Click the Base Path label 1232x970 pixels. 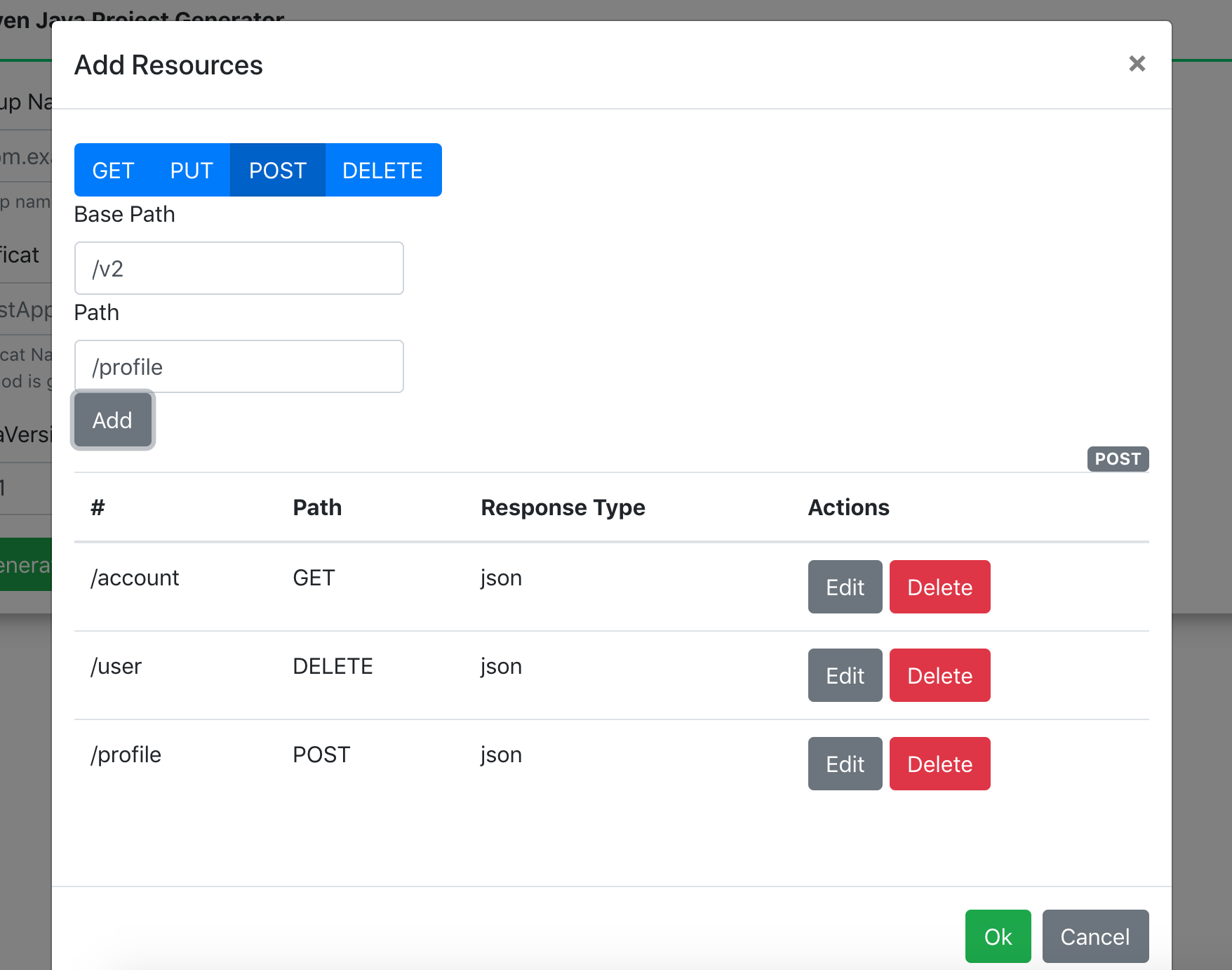pyautogui.click(x=124, y=214)
